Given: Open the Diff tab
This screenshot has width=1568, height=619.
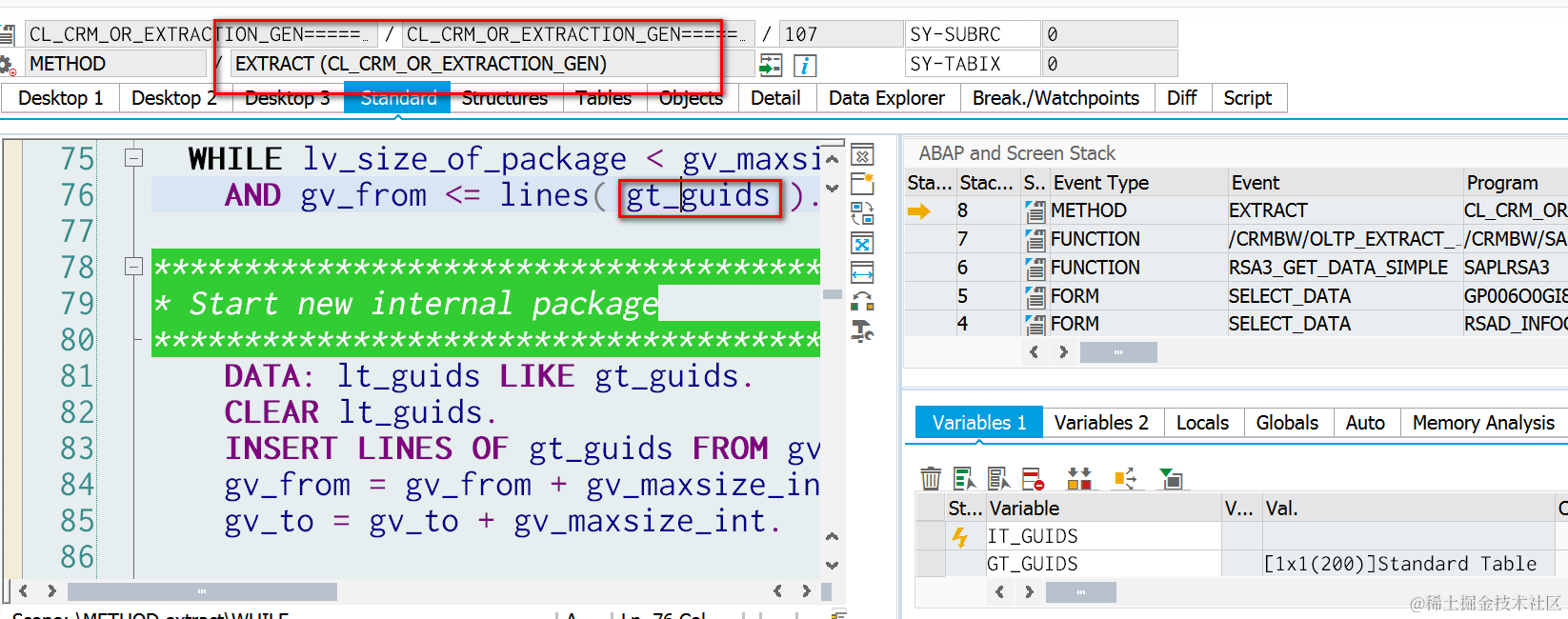Looking at the screenshot, I should pyautogui.click(x=1182, y=98).
